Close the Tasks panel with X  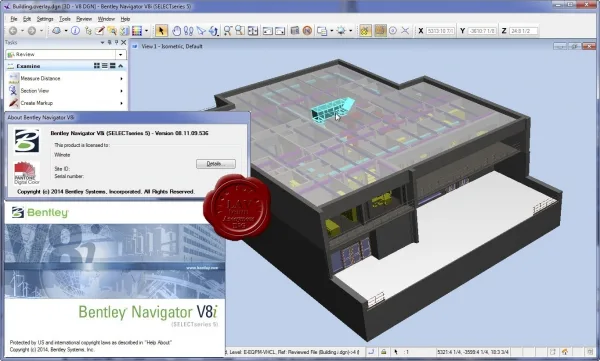tap(124, 42)
